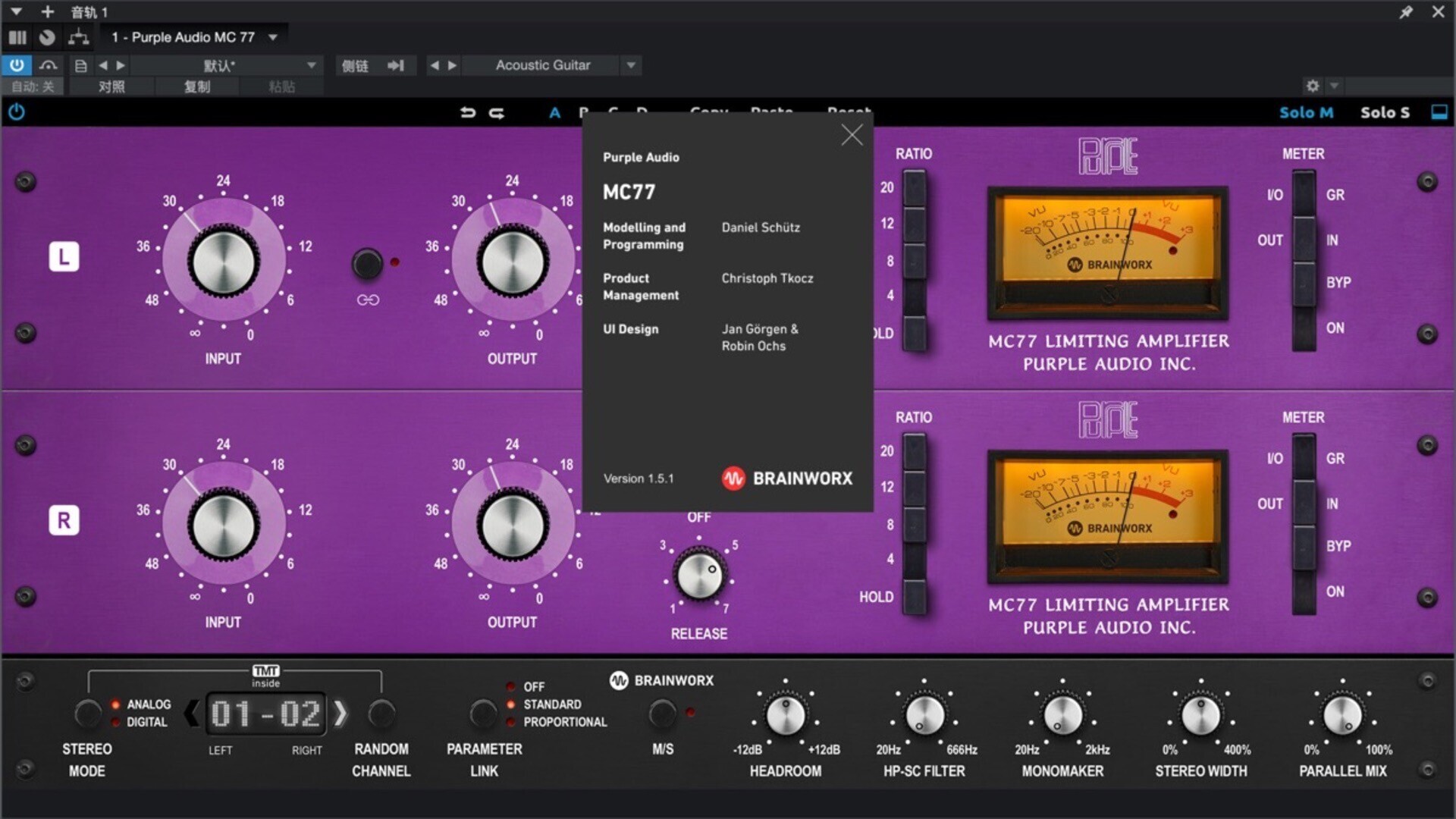
Task: Click the 侧链 sidechain button
Action: pos(355,65)
